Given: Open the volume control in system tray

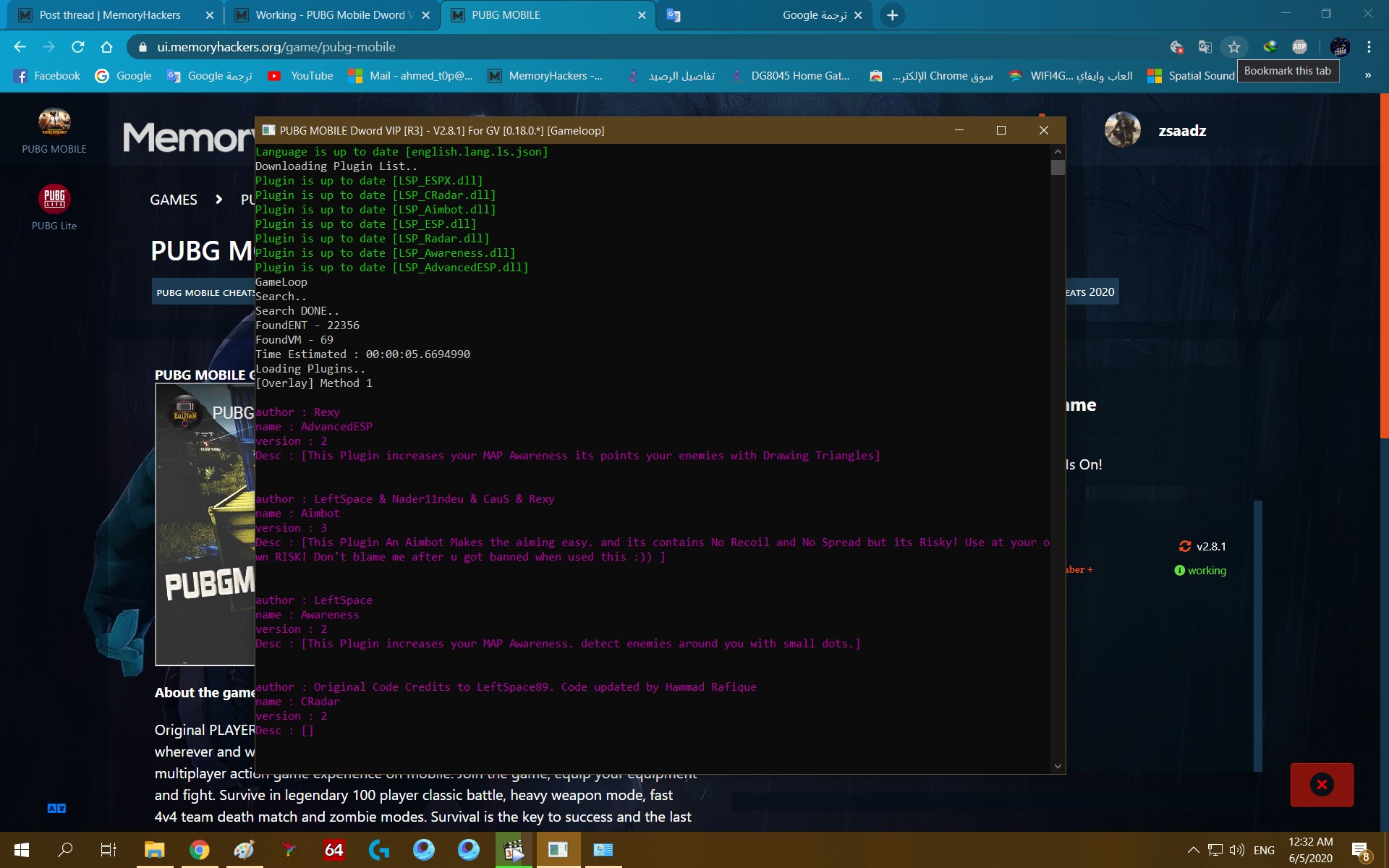Looking at the screenshot, I should [1237, 850].
